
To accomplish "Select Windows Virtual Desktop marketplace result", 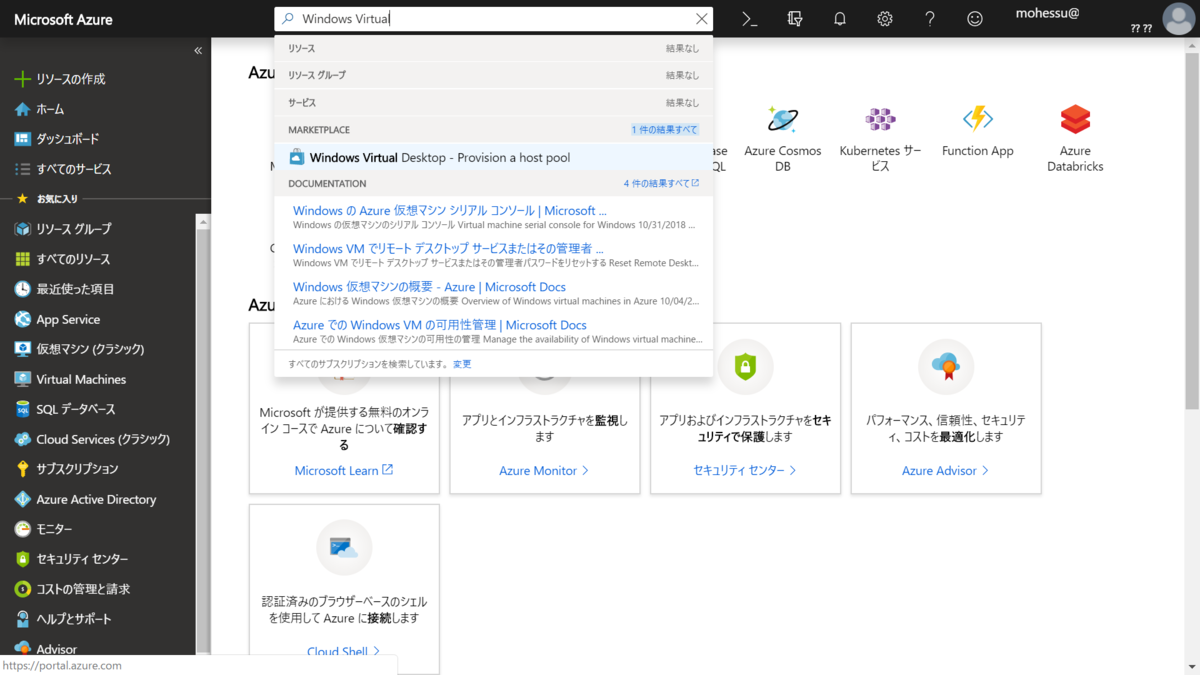I will [x=494, y=157].
